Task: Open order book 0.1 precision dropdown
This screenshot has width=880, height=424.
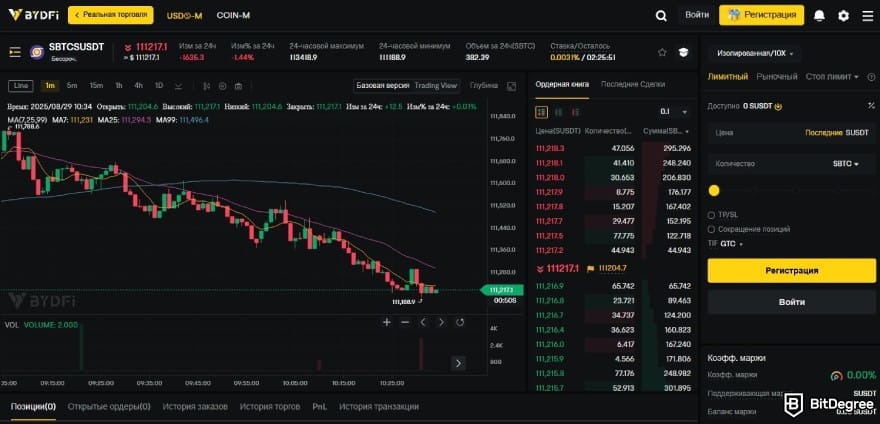Action: tap(673, 112)
